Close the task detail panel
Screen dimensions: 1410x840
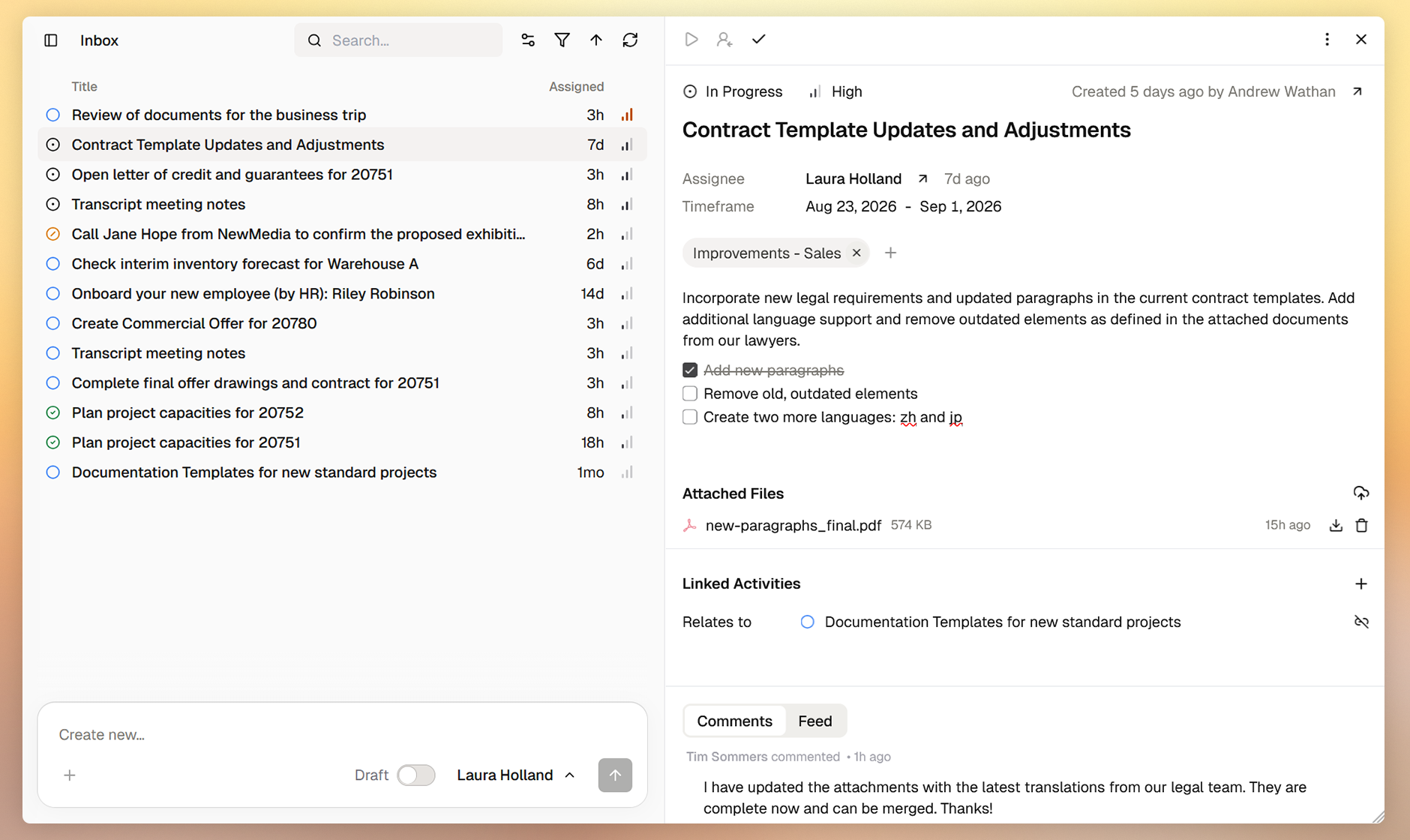coord(1361,40)
